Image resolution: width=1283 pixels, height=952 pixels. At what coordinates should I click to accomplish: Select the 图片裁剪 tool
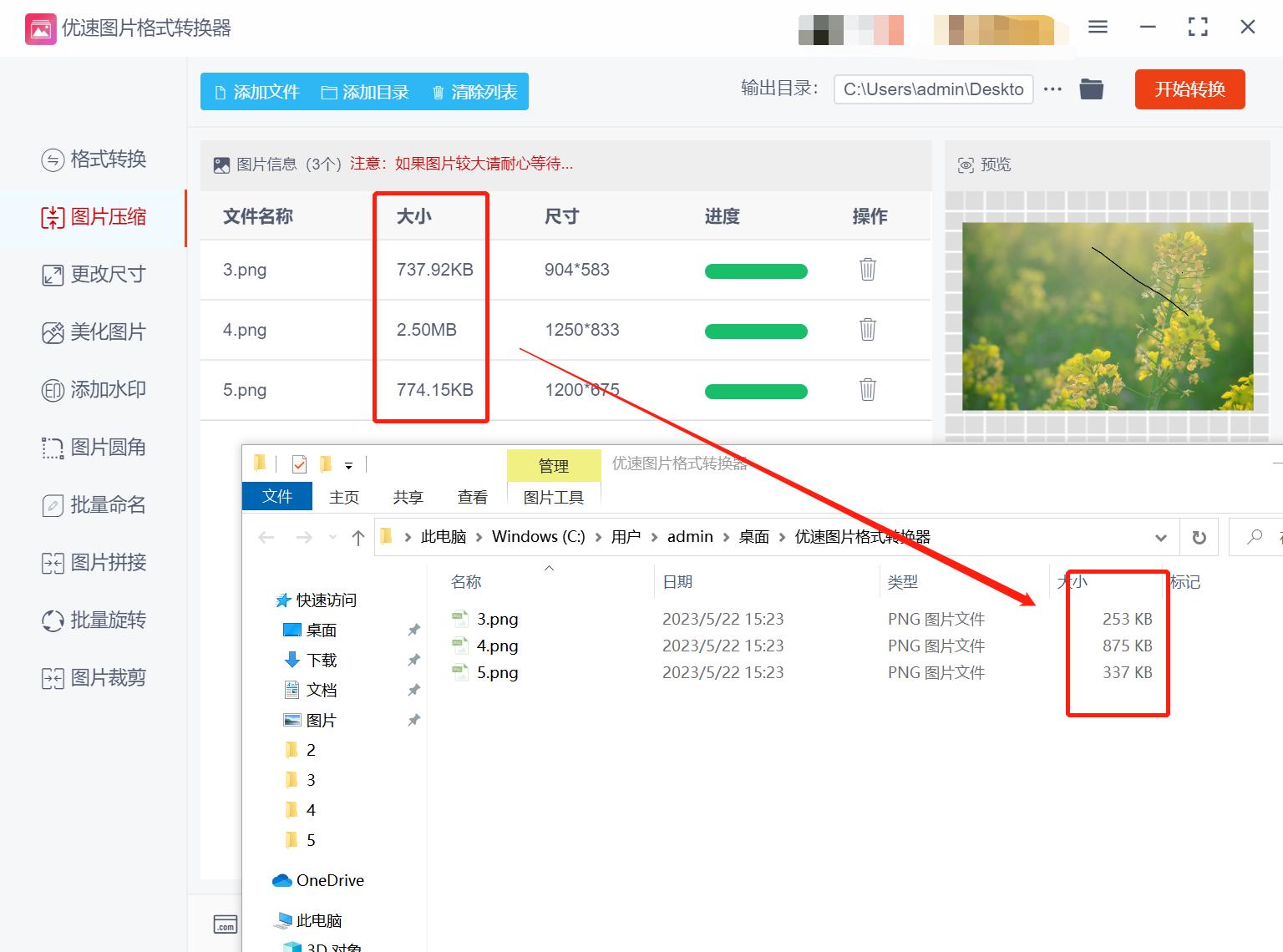click(x=94, y=677)
